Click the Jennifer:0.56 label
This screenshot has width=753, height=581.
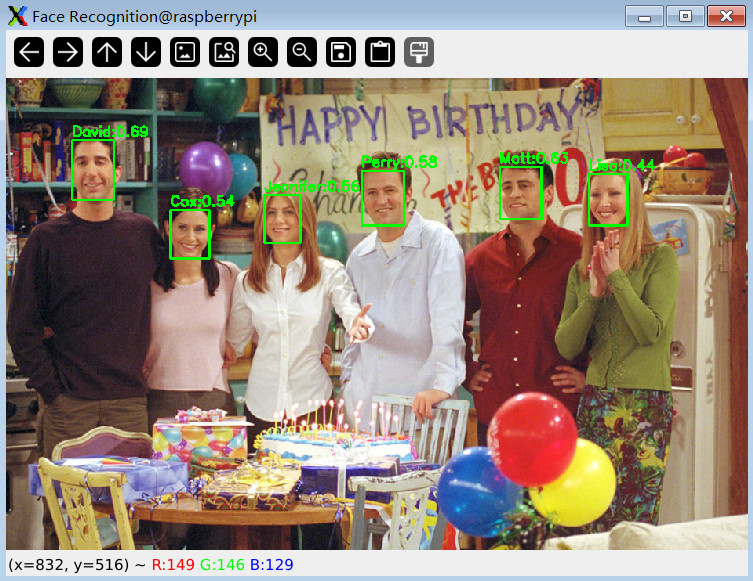pyautogui.click(x=312, y=187)
